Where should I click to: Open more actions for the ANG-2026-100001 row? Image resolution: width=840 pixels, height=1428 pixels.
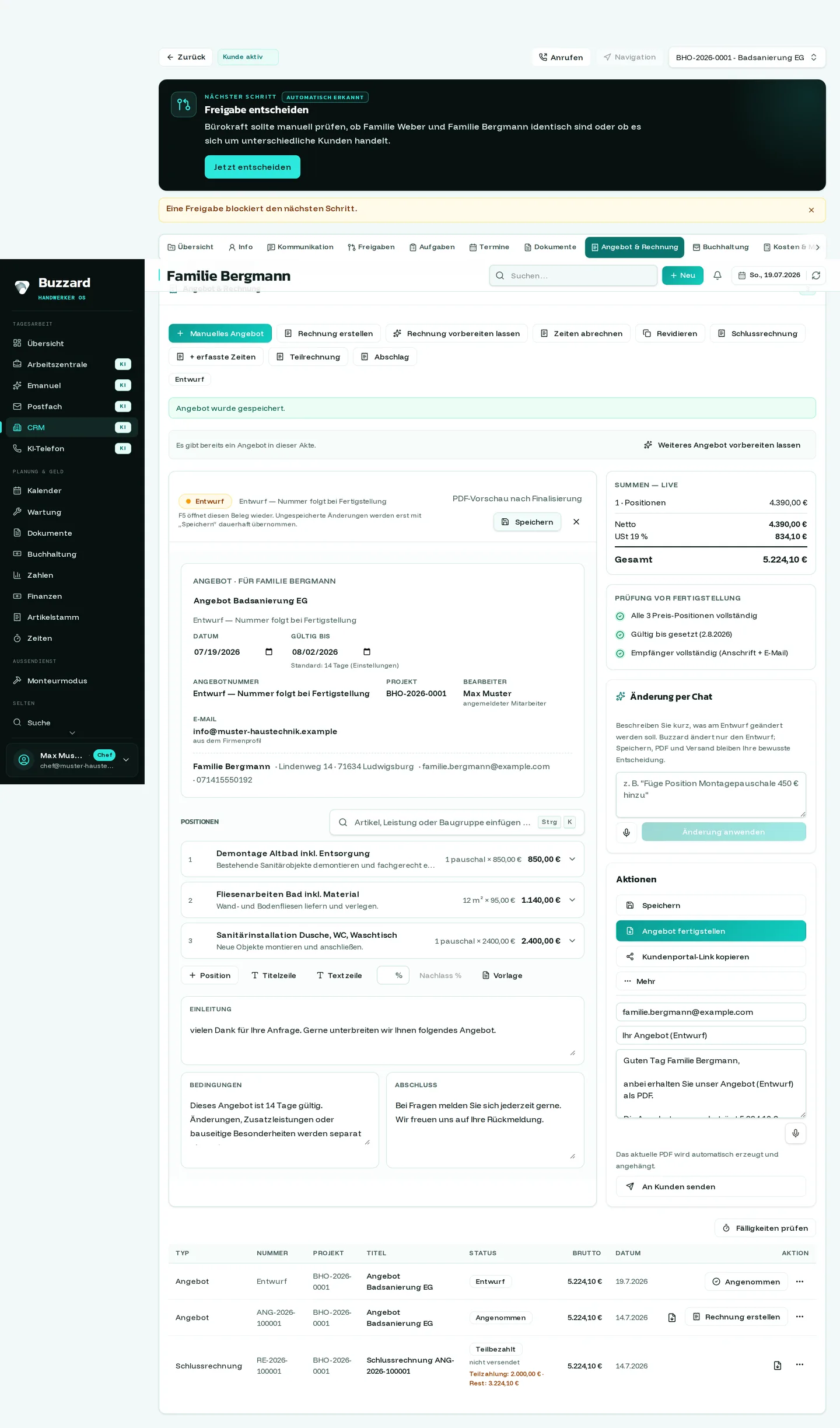(800, 1317)
